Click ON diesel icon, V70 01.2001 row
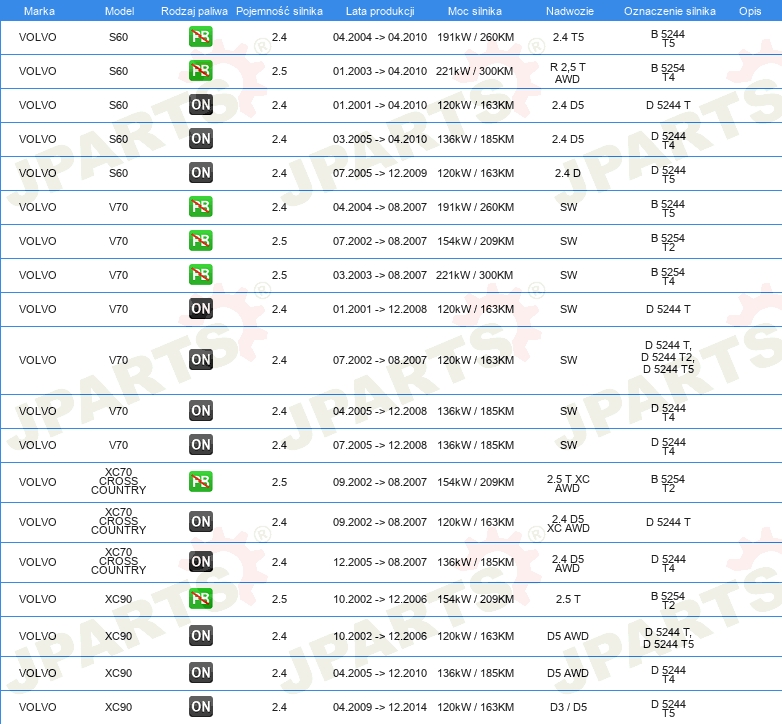782x724 pixels. pos(200,309)
